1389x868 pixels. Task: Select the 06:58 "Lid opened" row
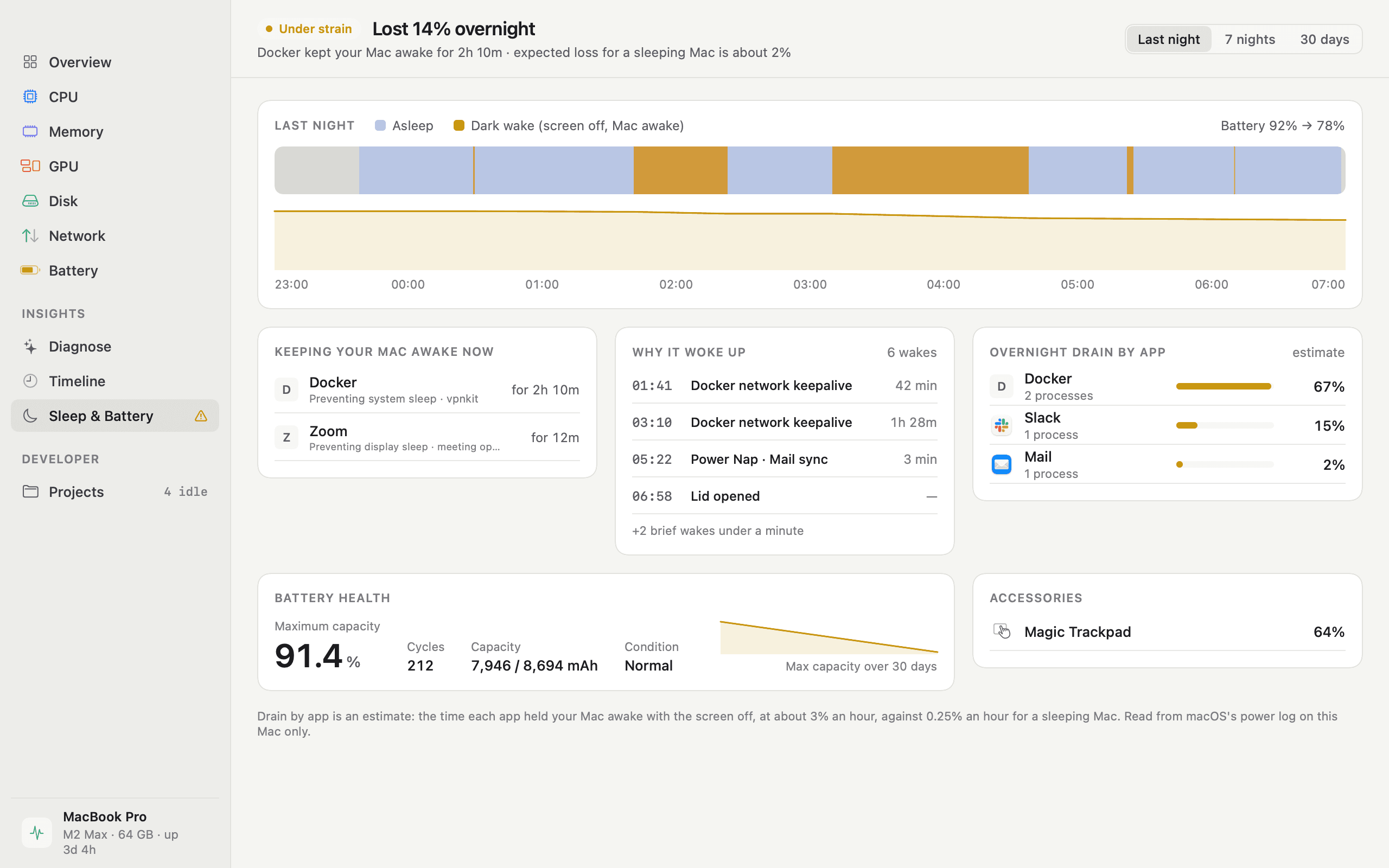pyautogui.click(x=784, y=495)
